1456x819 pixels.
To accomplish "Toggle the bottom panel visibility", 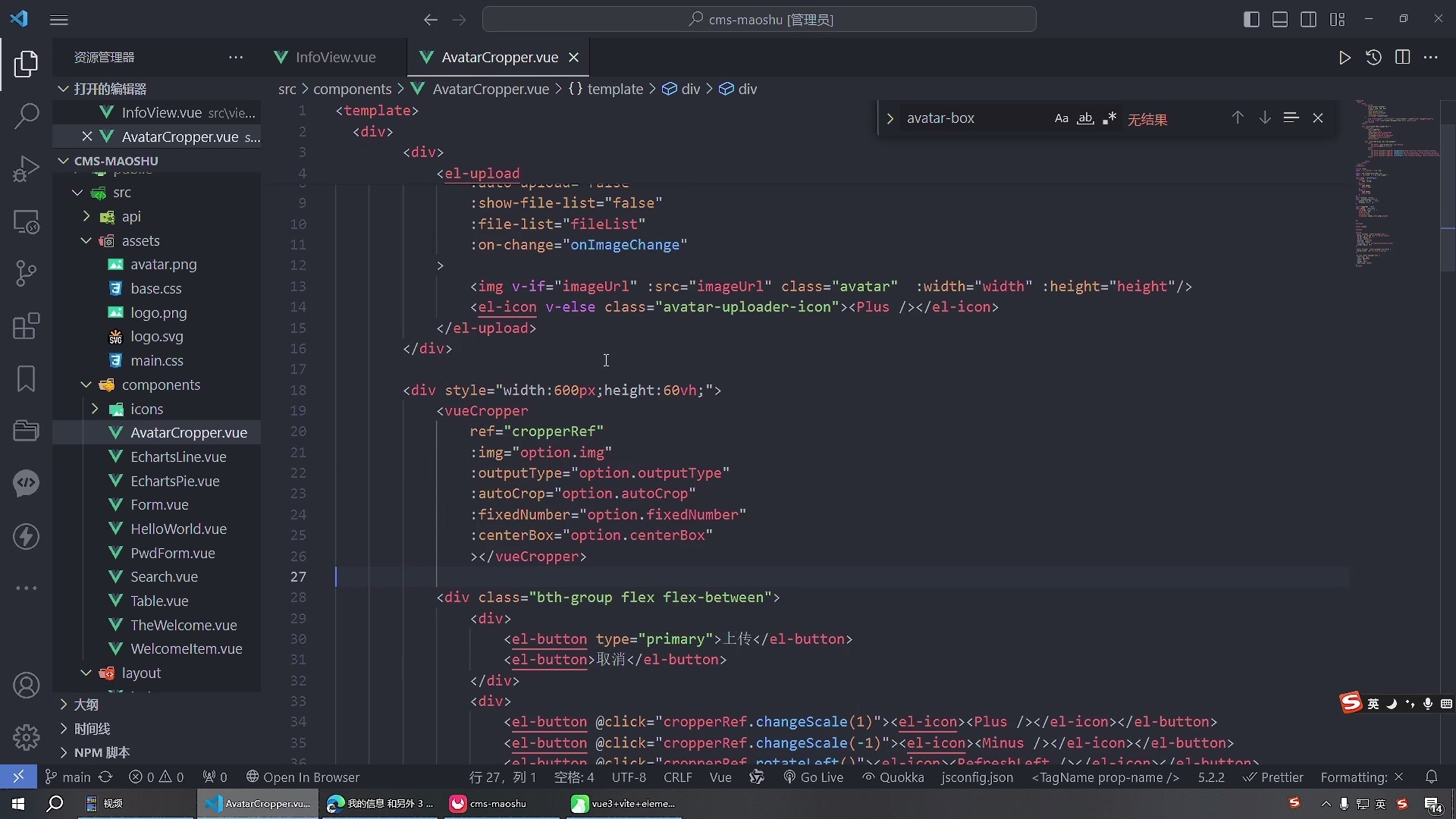I will pos(1280,19).
